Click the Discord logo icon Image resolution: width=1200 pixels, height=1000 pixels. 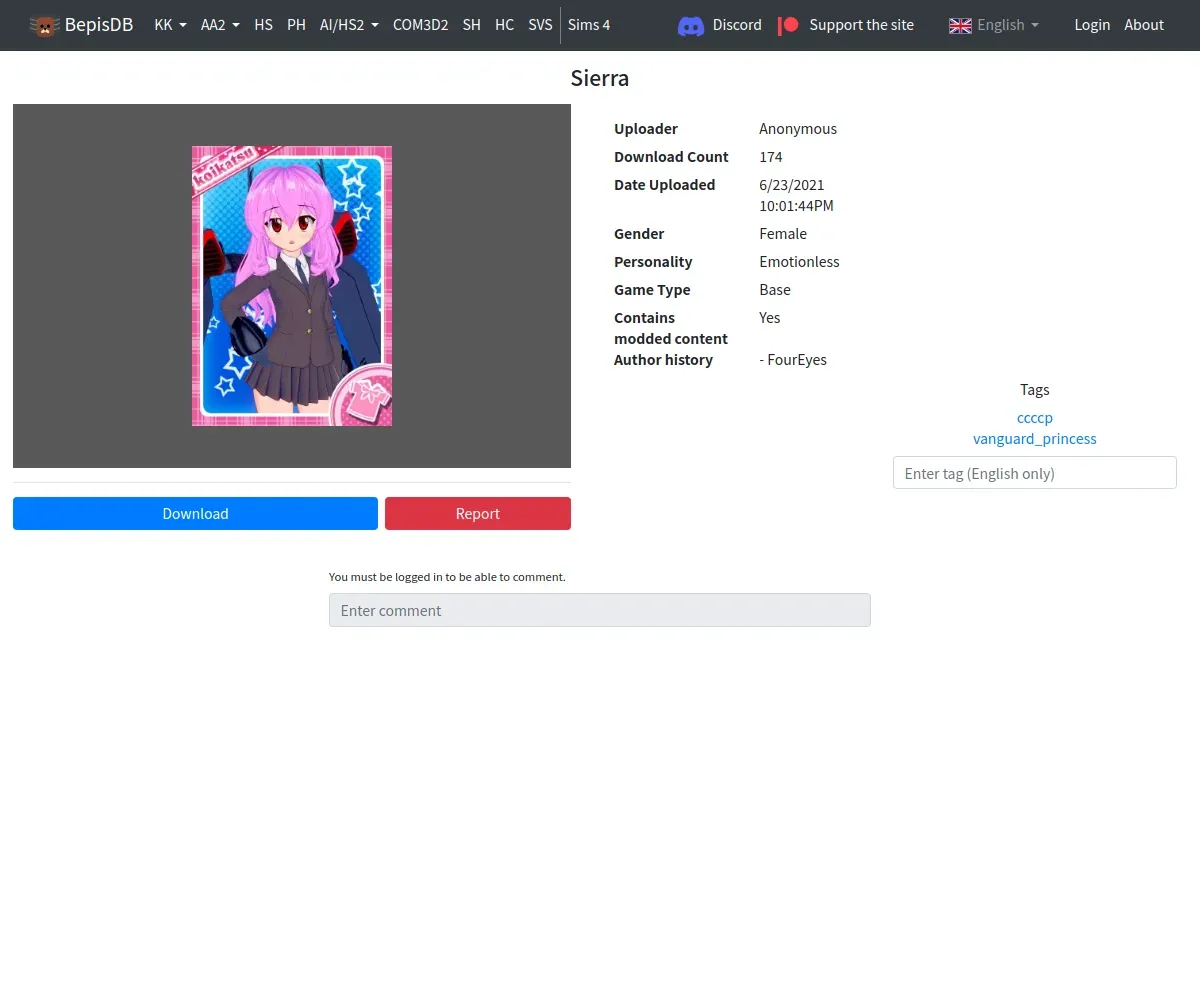[691, 25]
